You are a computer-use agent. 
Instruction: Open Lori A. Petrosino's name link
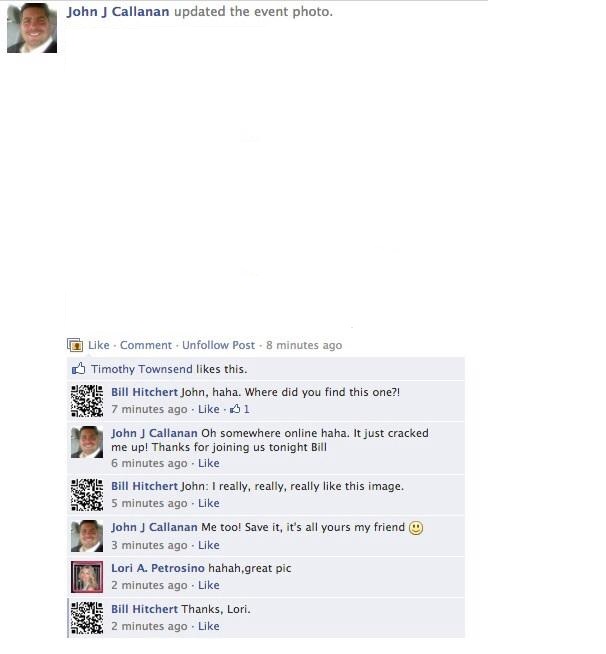[x=158, y=568]
